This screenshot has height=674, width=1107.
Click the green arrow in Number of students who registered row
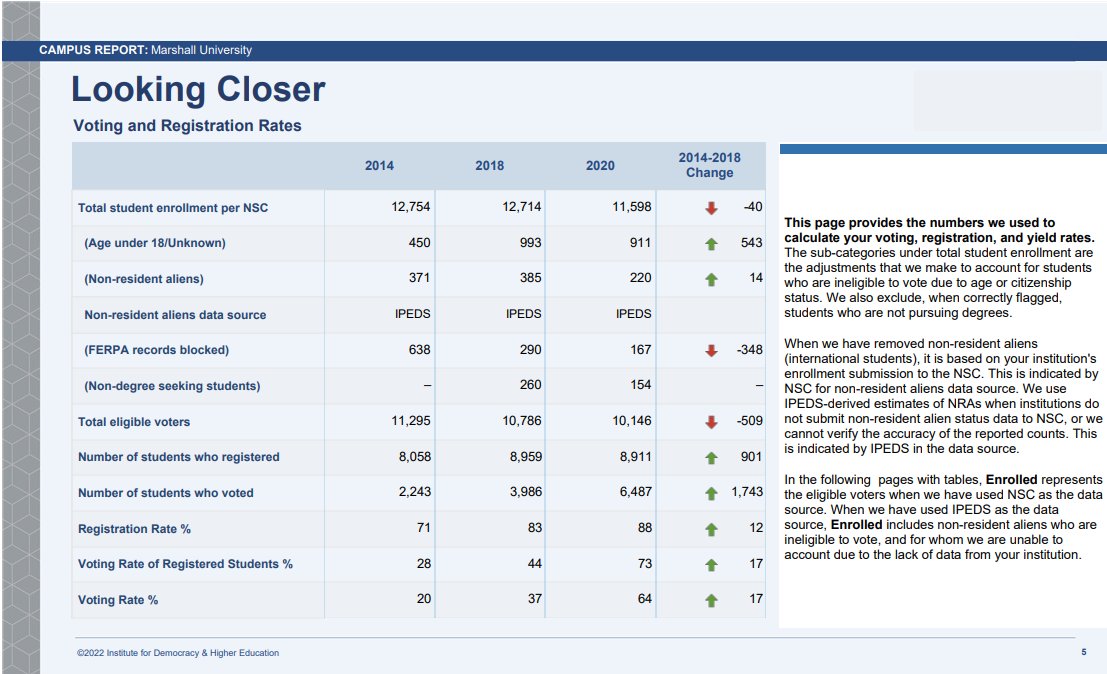pos(711,458)
